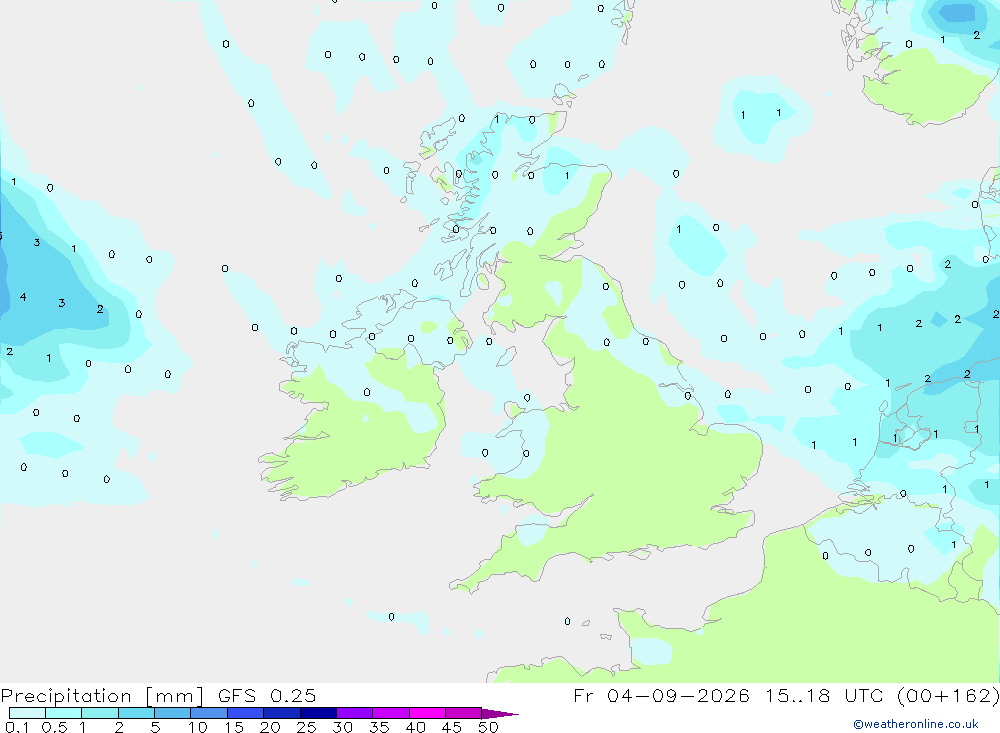
Task: Pick the 5–10 mm legend swatch
Action: pyautogui.click(x=173, y=713)
